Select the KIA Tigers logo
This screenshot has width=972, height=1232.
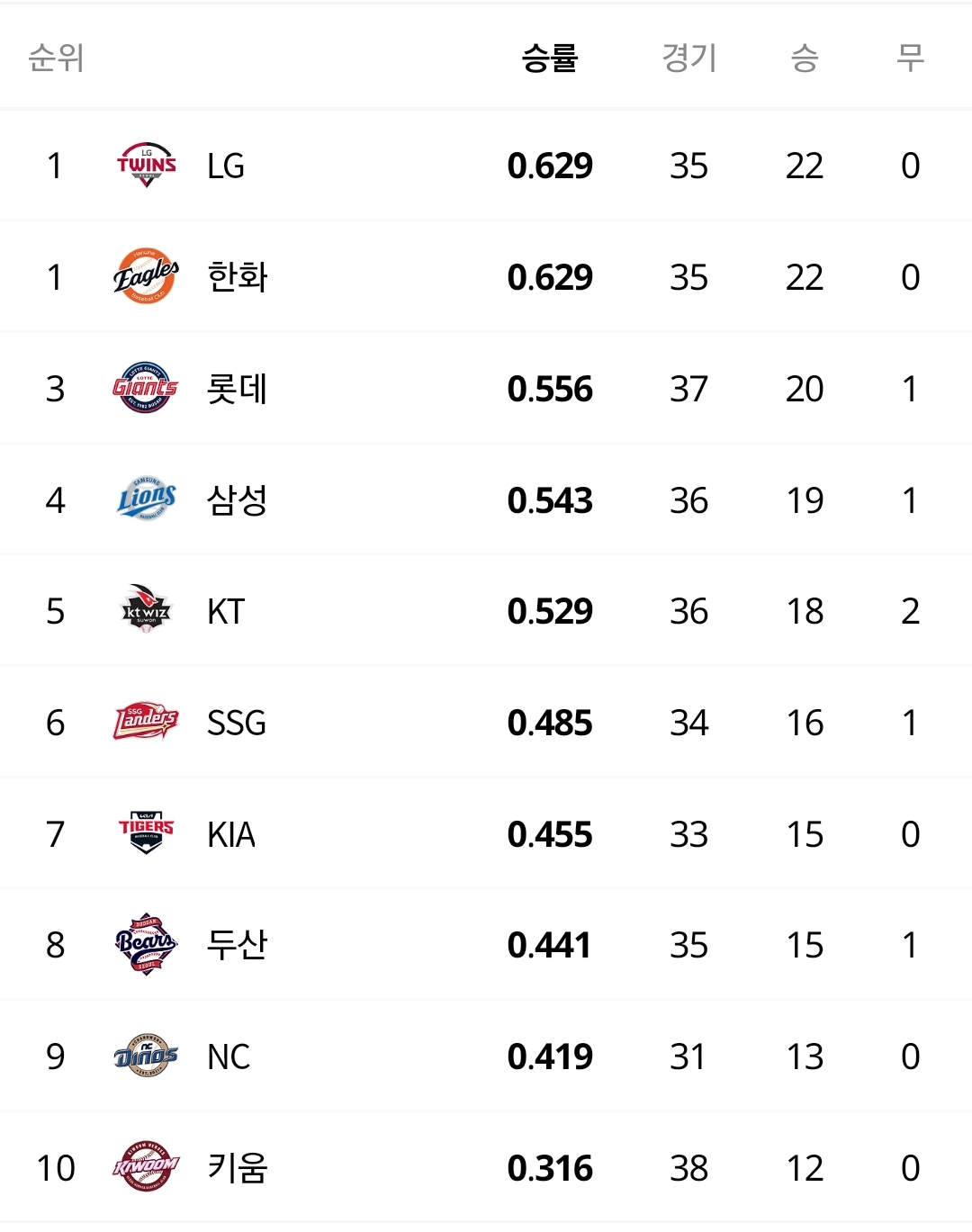[x=146, y=833]
